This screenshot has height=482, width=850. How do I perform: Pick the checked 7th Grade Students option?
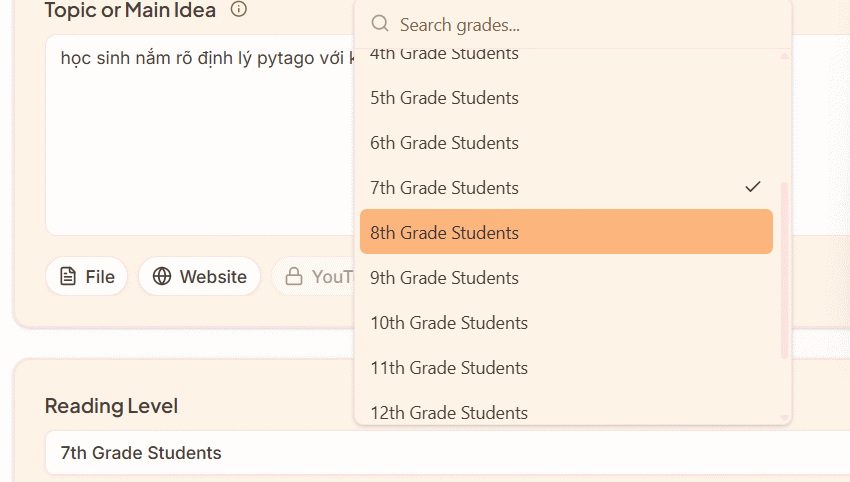click(x=444, y=188)
